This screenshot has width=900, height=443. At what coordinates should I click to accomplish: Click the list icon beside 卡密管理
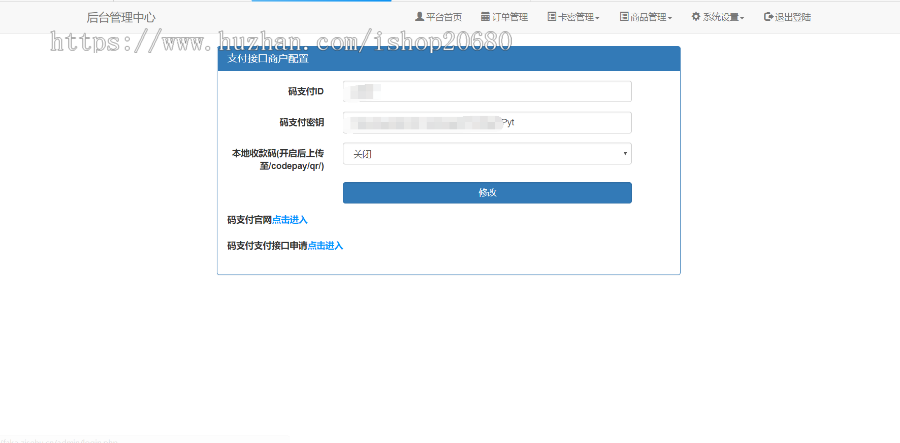(x=552, y=17)
